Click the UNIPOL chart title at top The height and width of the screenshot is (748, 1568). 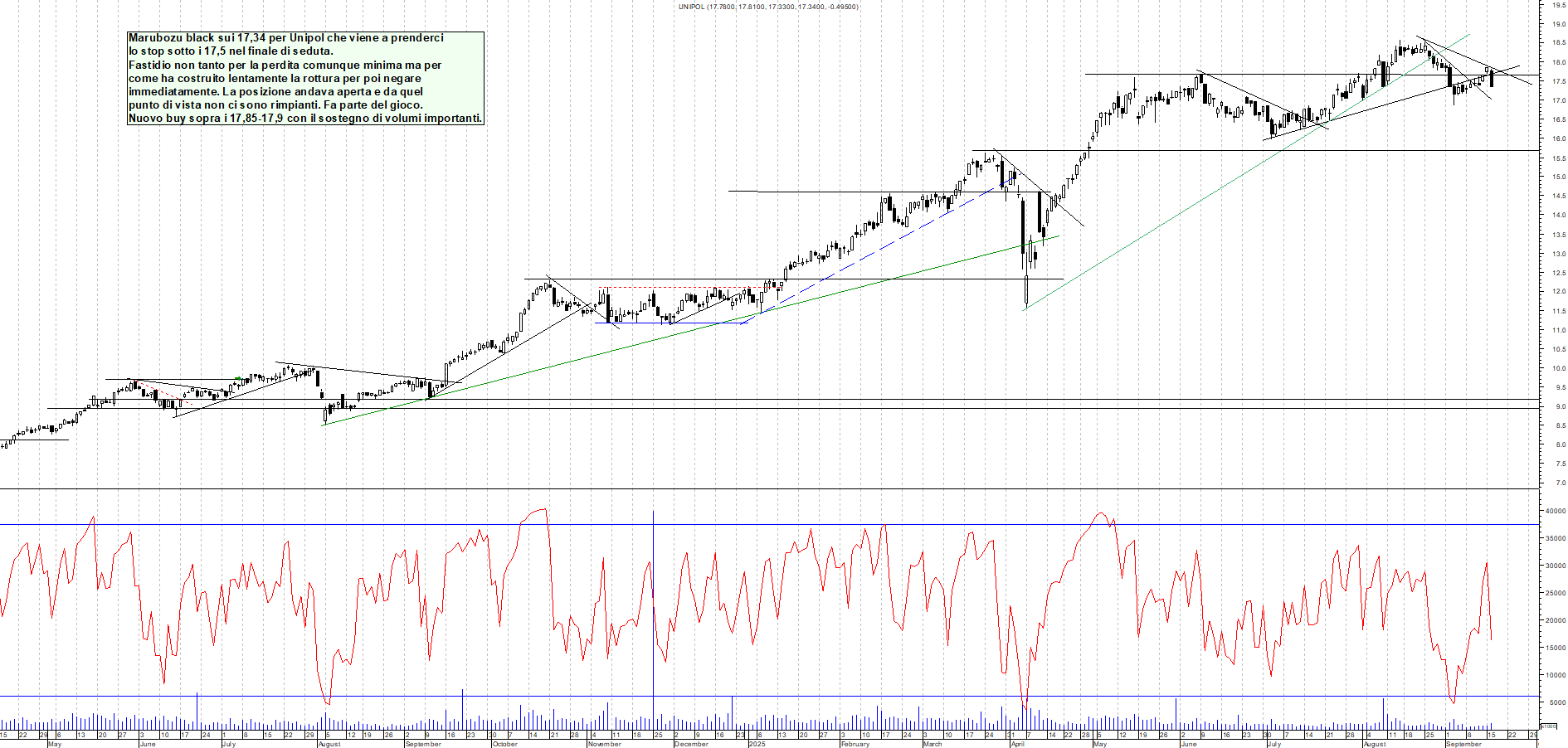pos(768,7)
